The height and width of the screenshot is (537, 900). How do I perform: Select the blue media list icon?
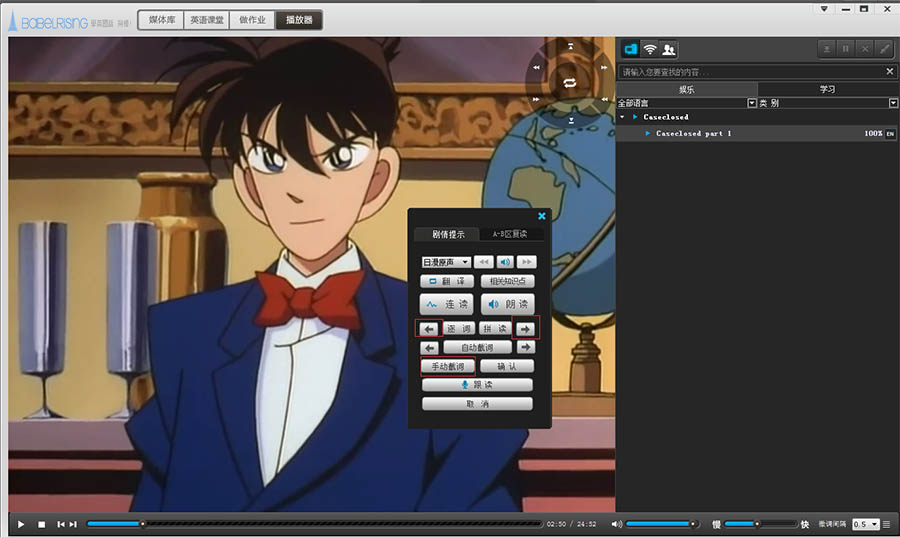(x=631, y=49)
